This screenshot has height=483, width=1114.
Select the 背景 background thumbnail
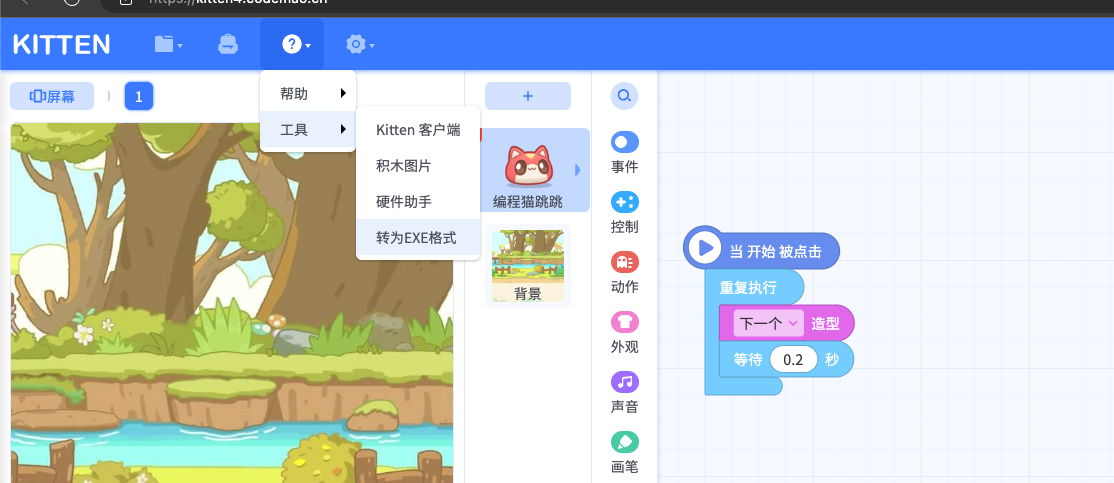(x=528, y=266)
